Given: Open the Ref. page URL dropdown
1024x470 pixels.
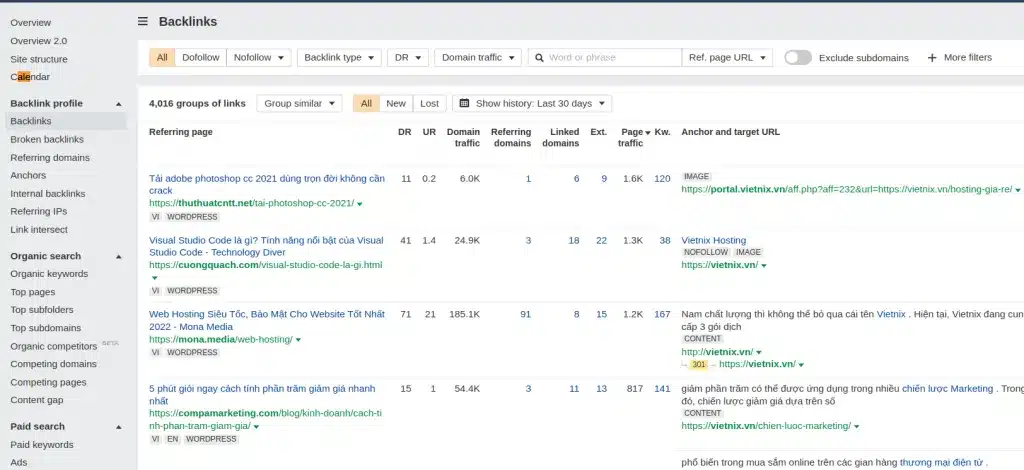Looking at the screenshot, I should [x=727, y=57].
